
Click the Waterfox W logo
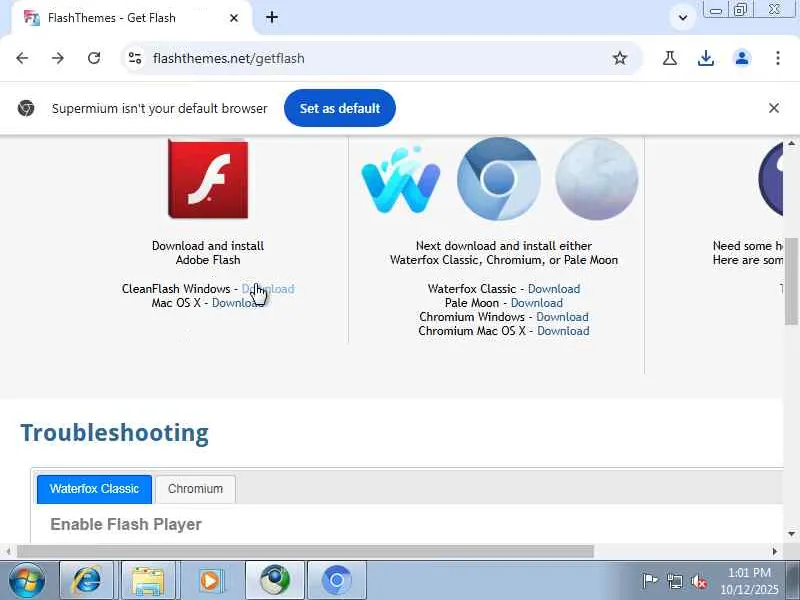click(x=401, y=180)
